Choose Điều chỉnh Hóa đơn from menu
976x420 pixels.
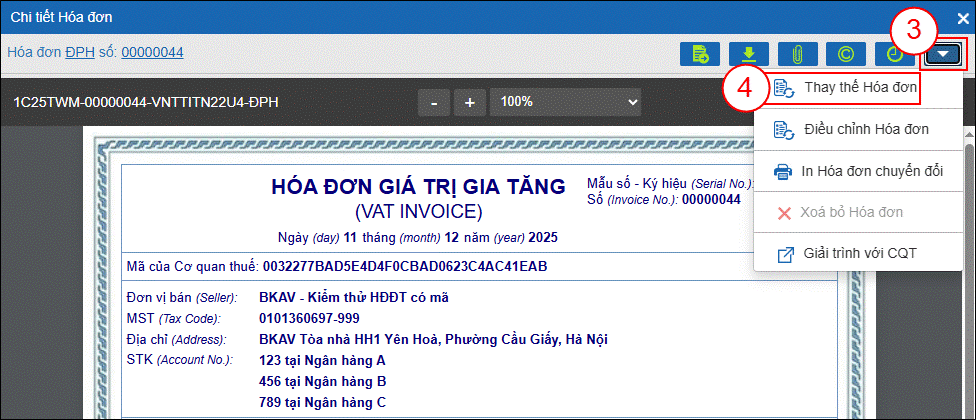pos(865,129)
